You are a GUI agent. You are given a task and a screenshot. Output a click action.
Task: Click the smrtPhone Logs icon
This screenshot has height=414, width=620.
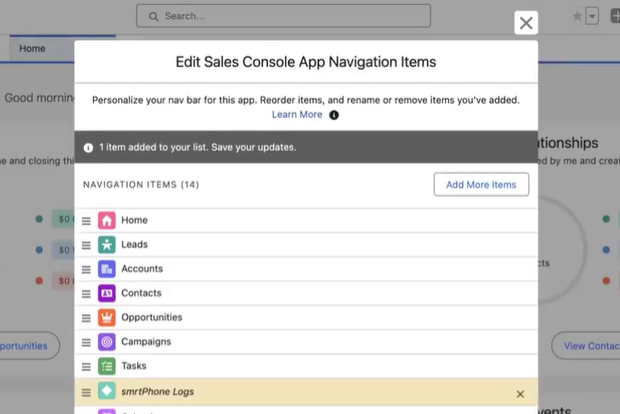coord(107,393)
